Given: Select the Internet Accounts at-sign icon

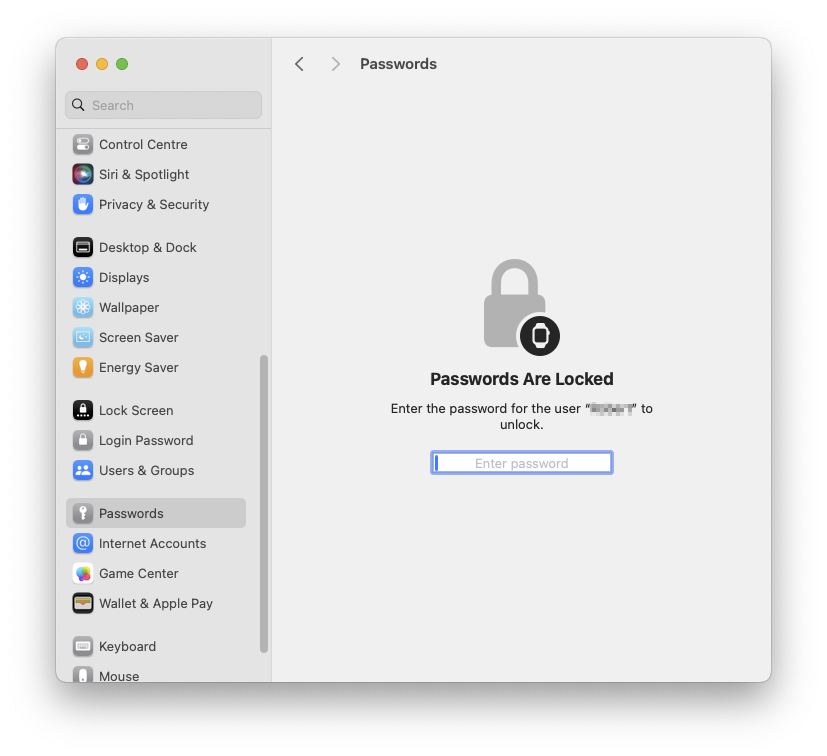Looking at the screenshot, I should 83,543.
